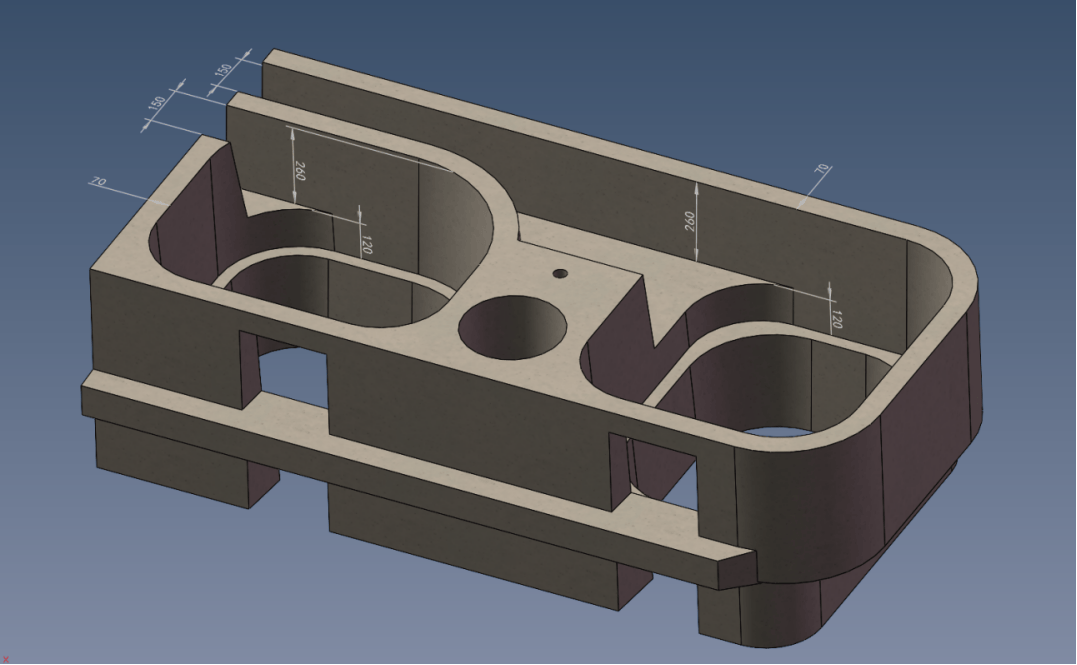Image resolution: width=1077 pixels, height=665 pixels.
Task: Pick the lower 150 dimension label
Action: click(x=157, y=102)
